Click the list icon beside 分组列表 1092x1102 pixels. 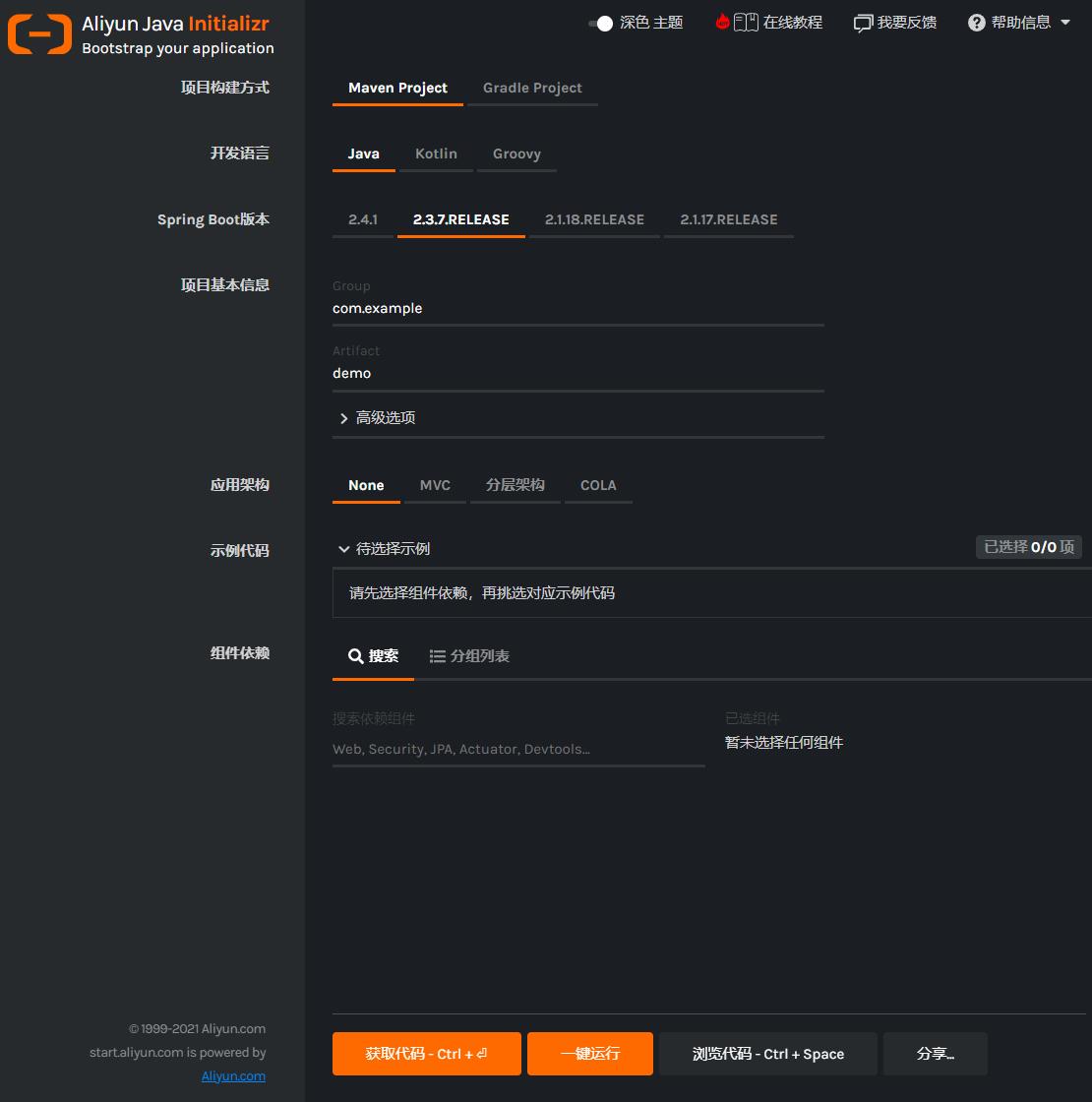click(437, 656)
